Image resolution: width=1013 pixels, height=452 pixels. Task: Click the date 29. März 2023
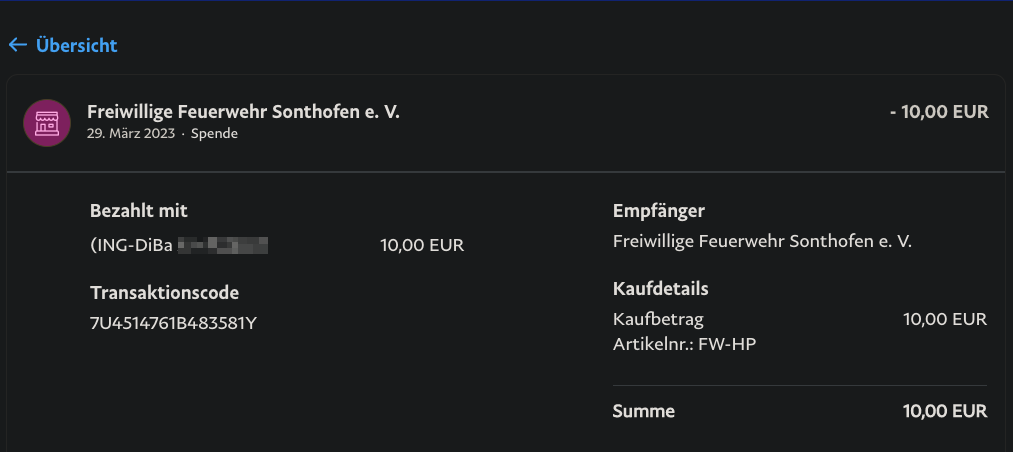coord(131,133)
